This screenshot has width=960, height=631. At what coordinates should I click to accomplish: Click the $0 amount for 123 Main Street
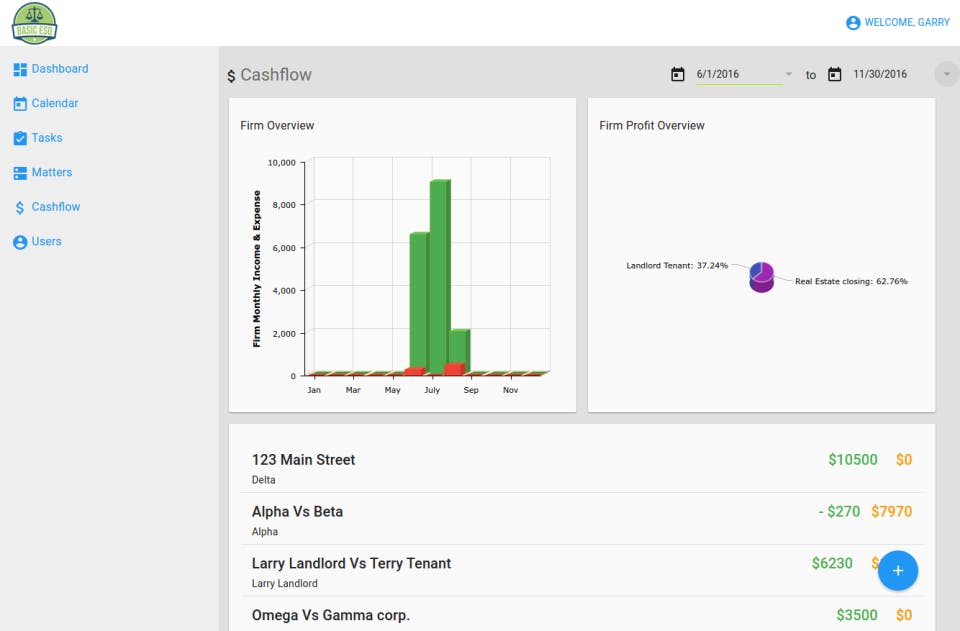(x=904, y=460)
